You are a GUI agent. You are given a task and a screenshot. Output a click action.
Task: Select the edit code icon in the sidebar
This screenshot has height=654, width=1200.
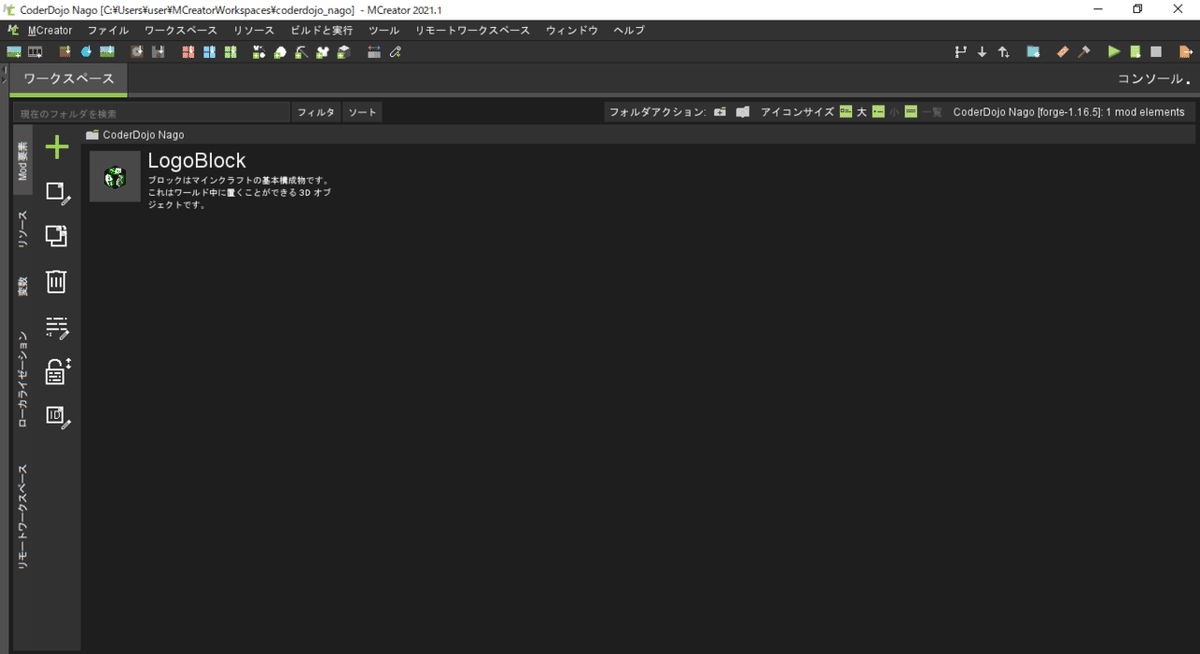56,192
